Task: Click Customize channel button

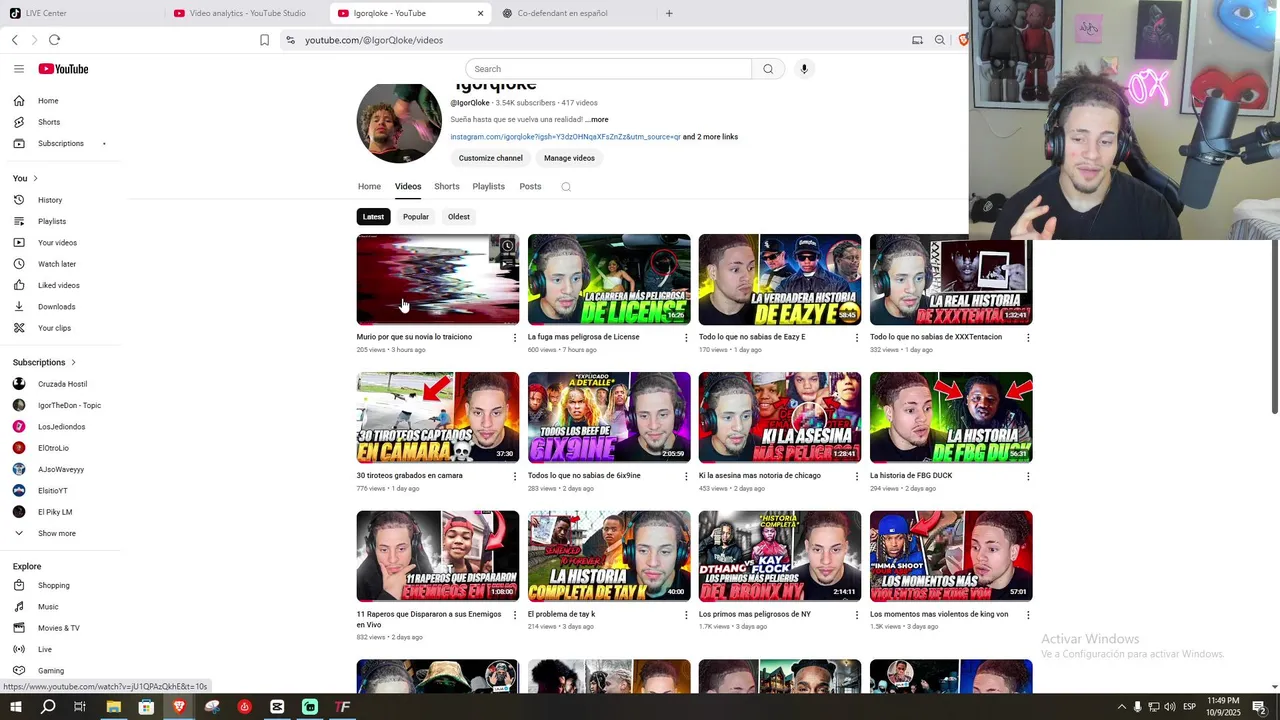Action: pos(490,158)
